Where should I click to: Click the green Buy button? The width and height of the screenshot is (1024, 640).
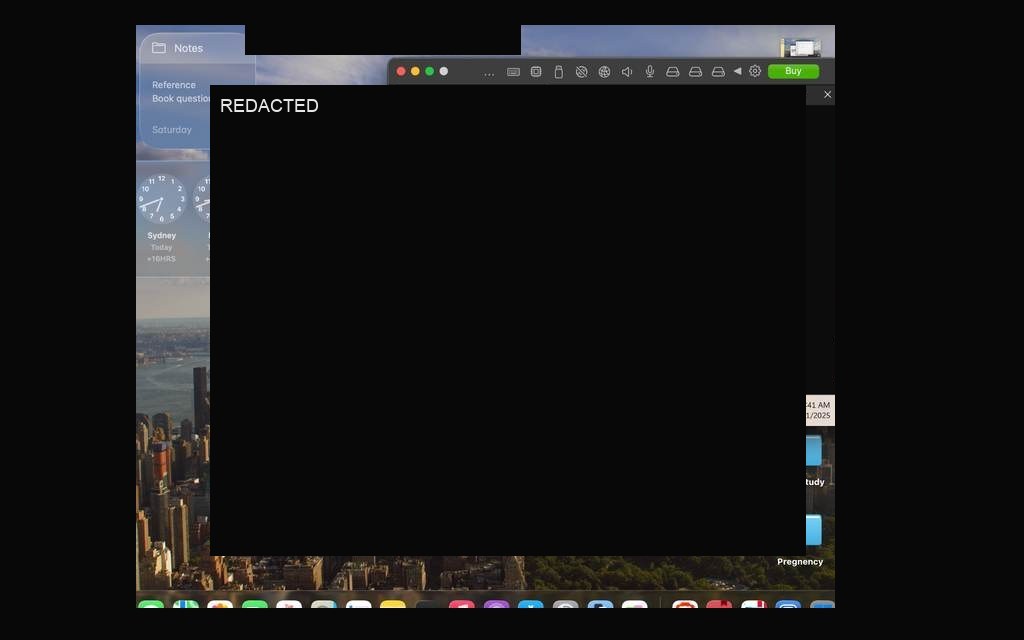pos(793,71)
